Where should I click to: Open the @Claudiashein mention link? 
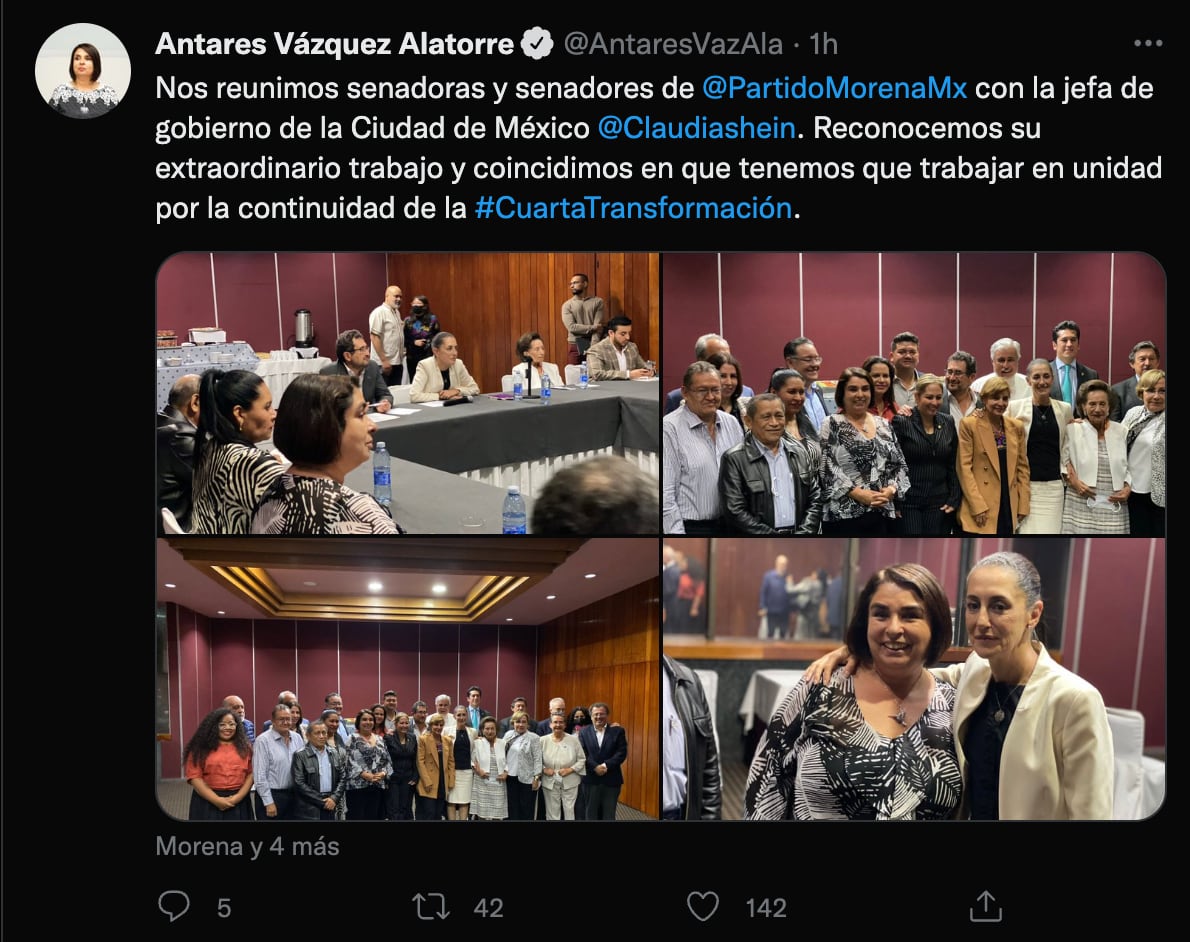click(x=696, y=128)
